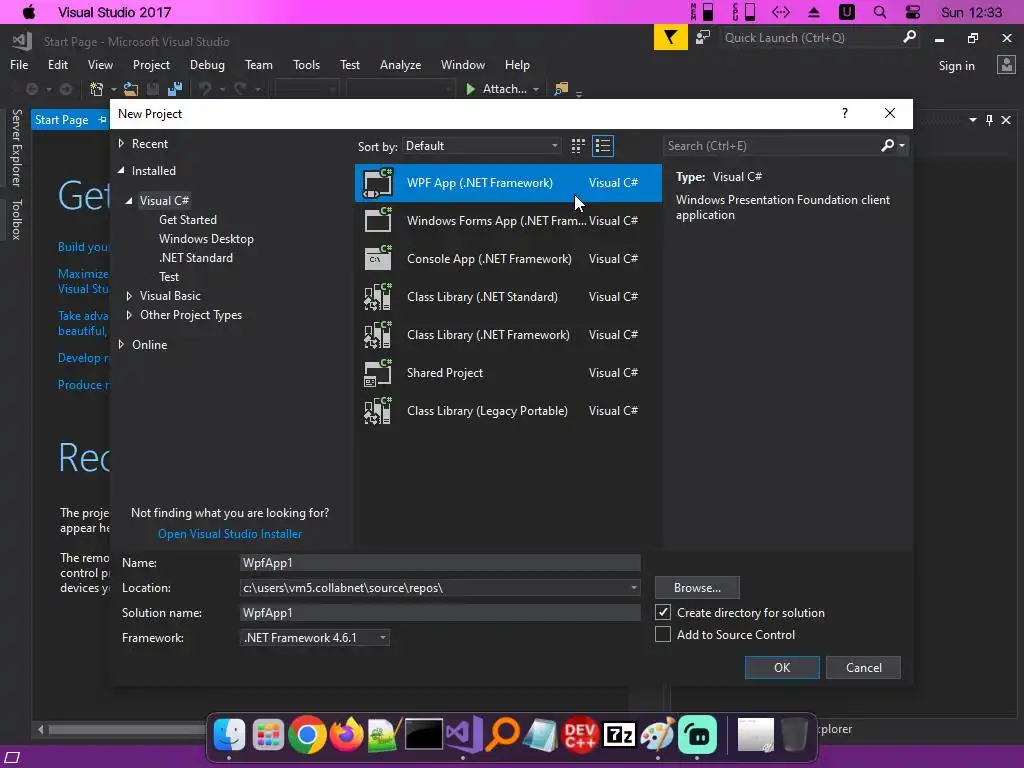Click the Console App template icon
The width and height of the screenshot is (1024, 768).
coord(377,259)
